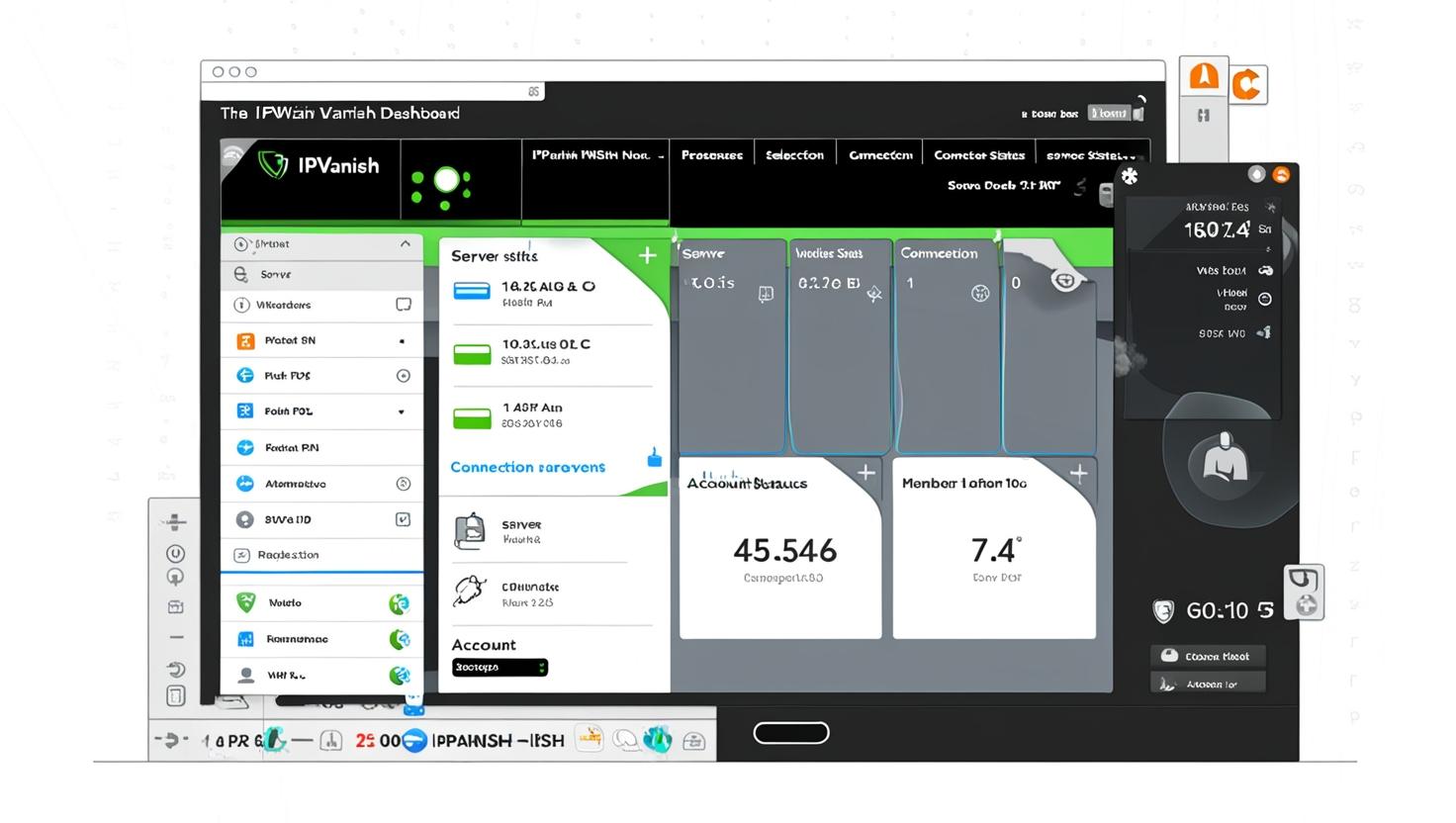
Task: Click the globe icon in Connection card
Action: click(980, 293)
